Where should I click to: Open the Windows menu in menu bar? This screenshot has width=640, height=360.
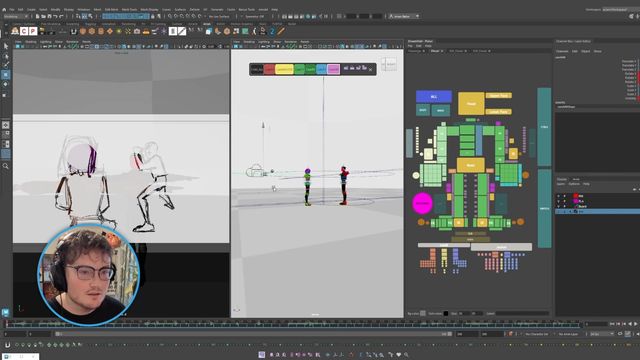point(84,9)
